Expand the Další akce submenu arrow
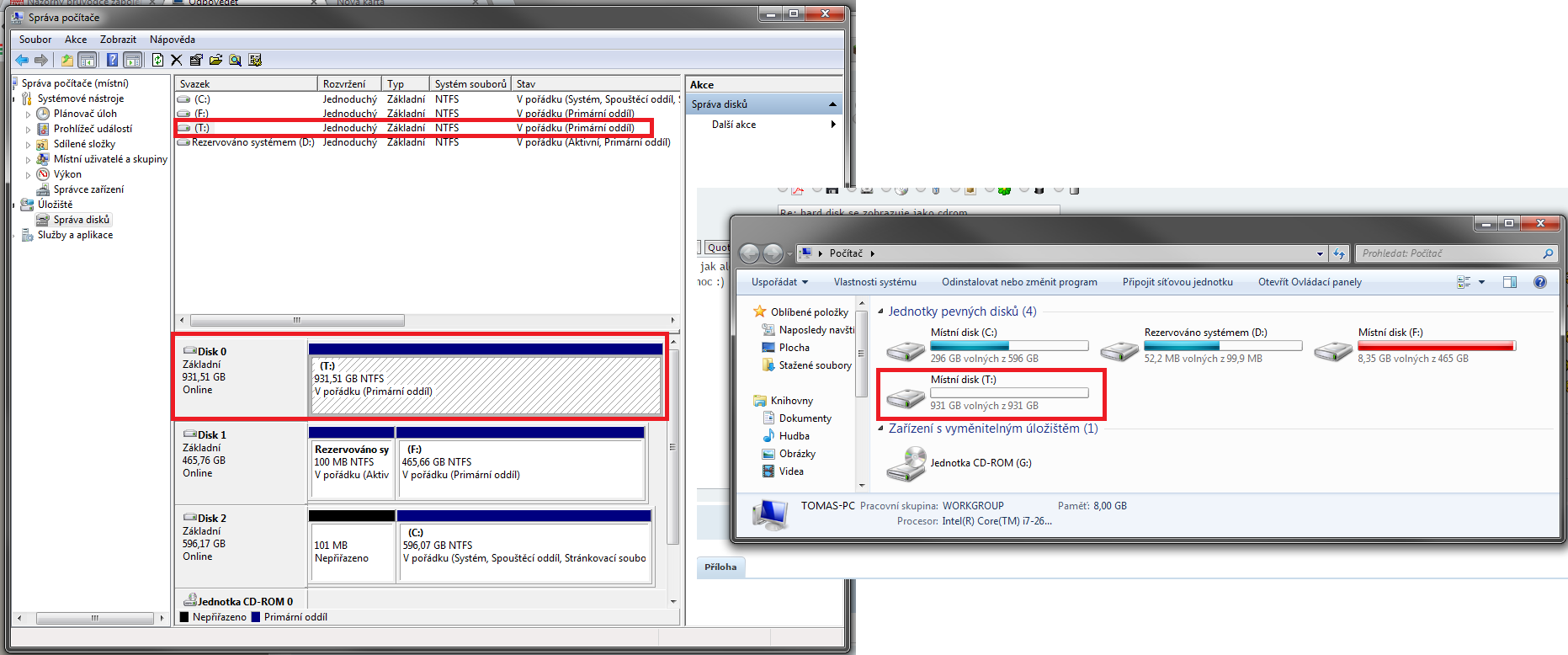 [833, 125]
